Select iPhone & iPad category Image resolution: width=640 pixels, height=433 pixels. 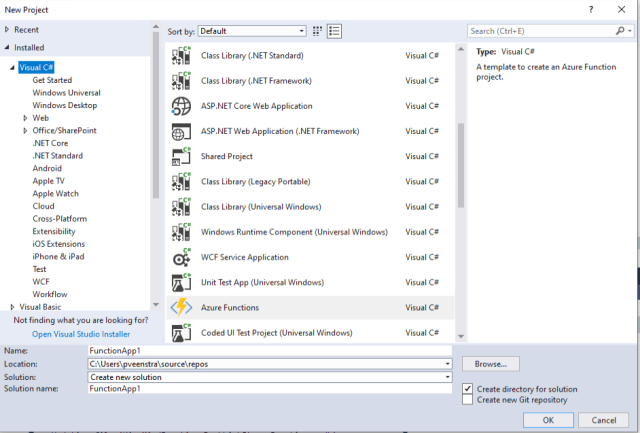coord(58,257)
